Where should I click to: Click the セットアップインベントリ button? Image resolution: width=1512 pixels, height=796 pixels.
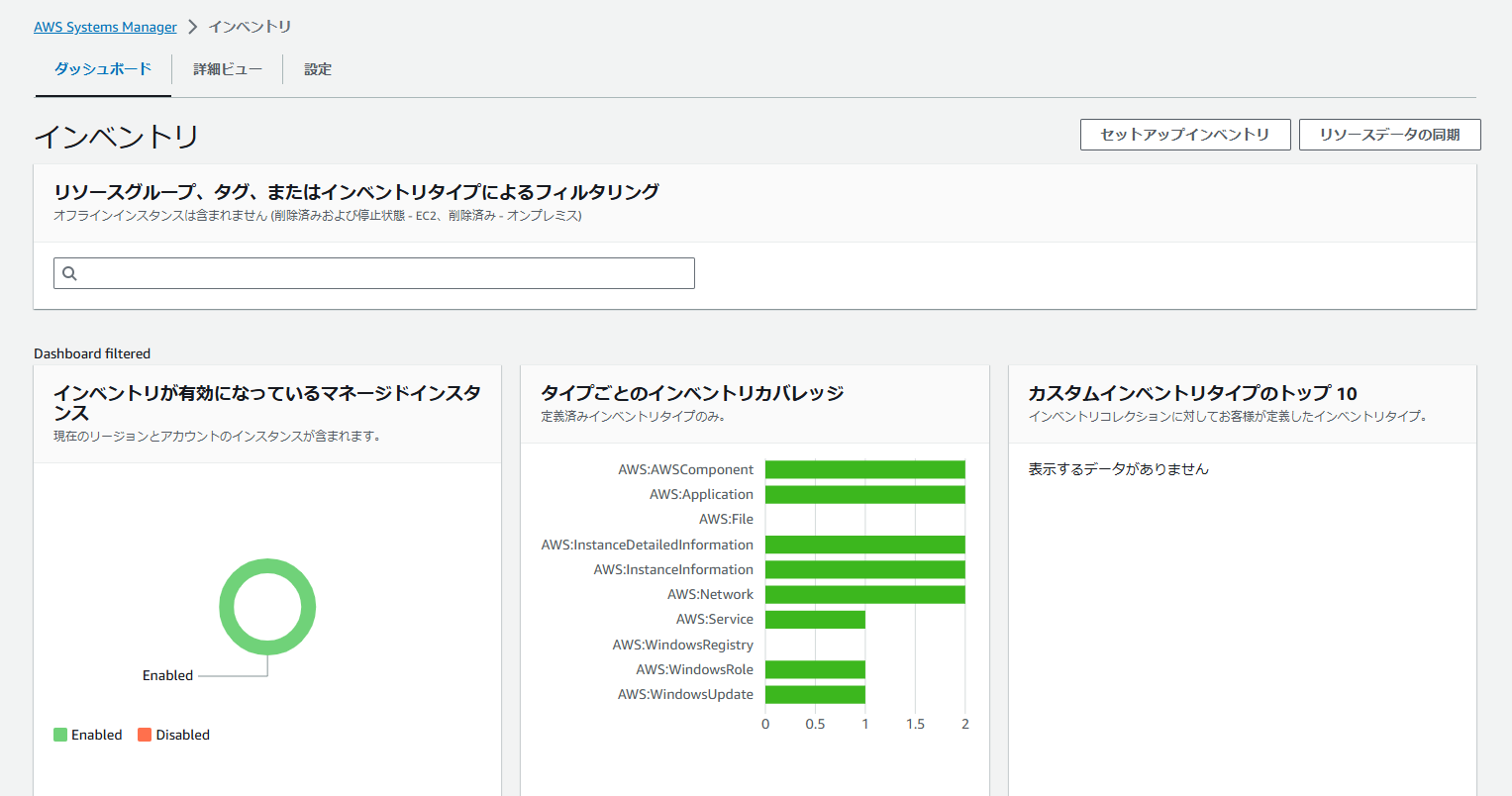pyautogui.click(x=1185, y=135)
